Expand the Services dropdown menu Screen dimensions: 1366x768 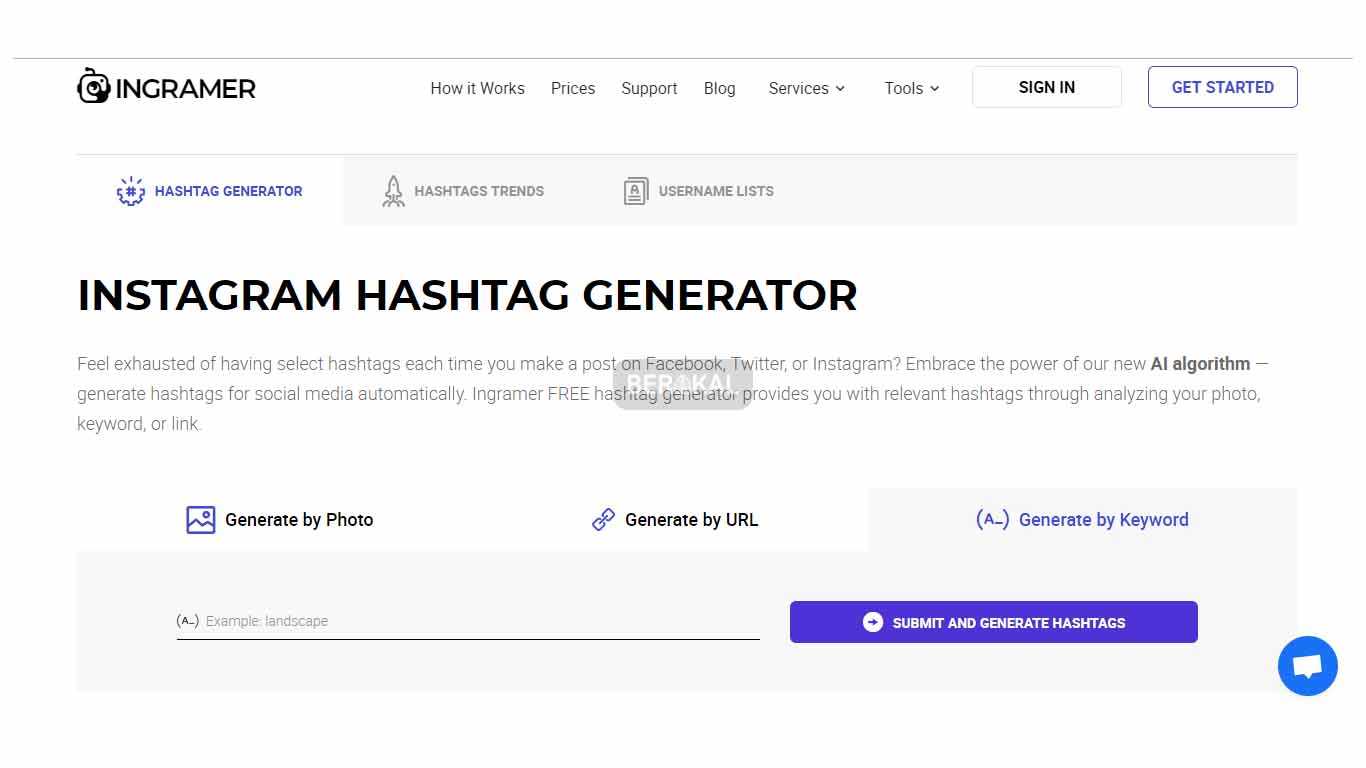point(806,88)
